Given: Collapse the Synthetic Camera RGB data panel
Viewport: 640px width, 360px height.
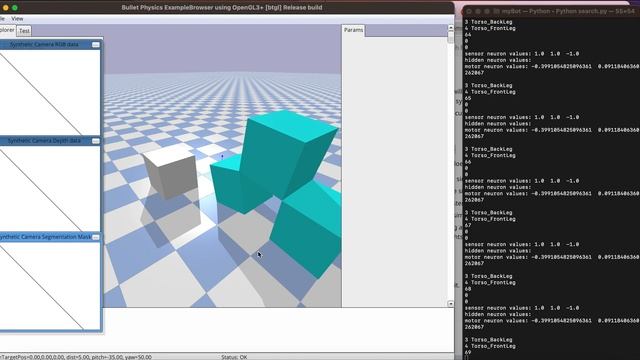Looking at the screenshot, I should tap(96, 44).
